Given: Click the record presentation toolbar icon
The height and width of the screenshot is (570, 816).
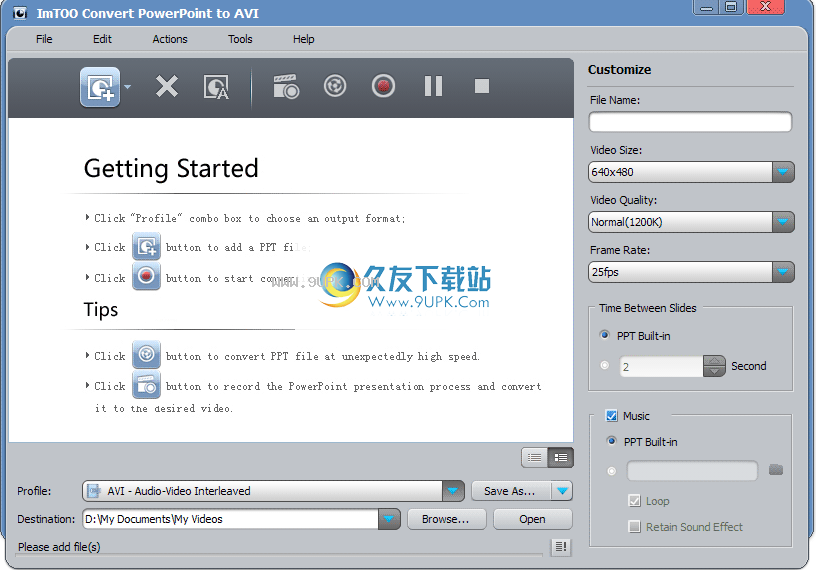Looking at the screenshot, I should click(x=286, y=86).
